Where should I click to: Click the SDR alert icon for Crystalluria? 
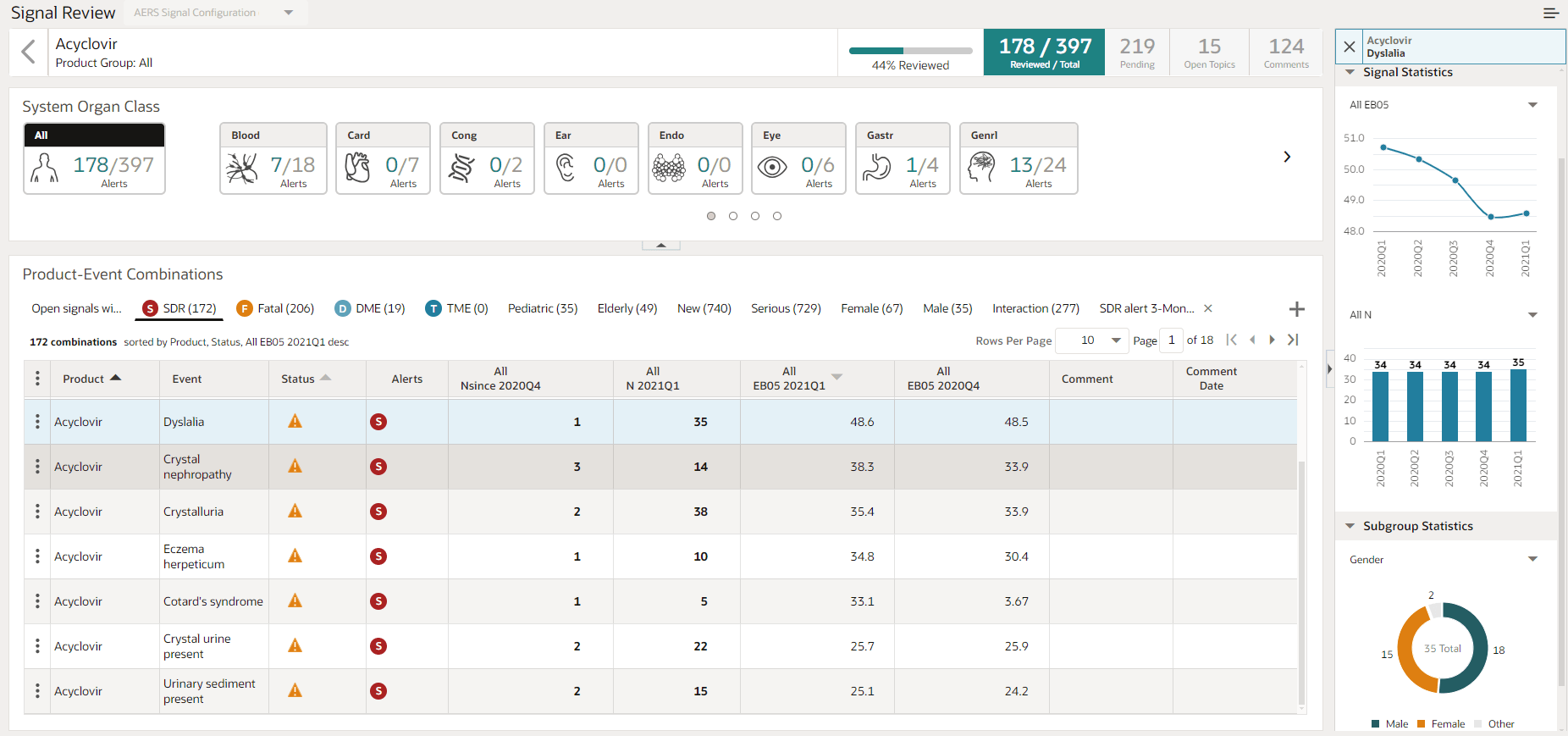pyautogui.click(x=378, y=512)
